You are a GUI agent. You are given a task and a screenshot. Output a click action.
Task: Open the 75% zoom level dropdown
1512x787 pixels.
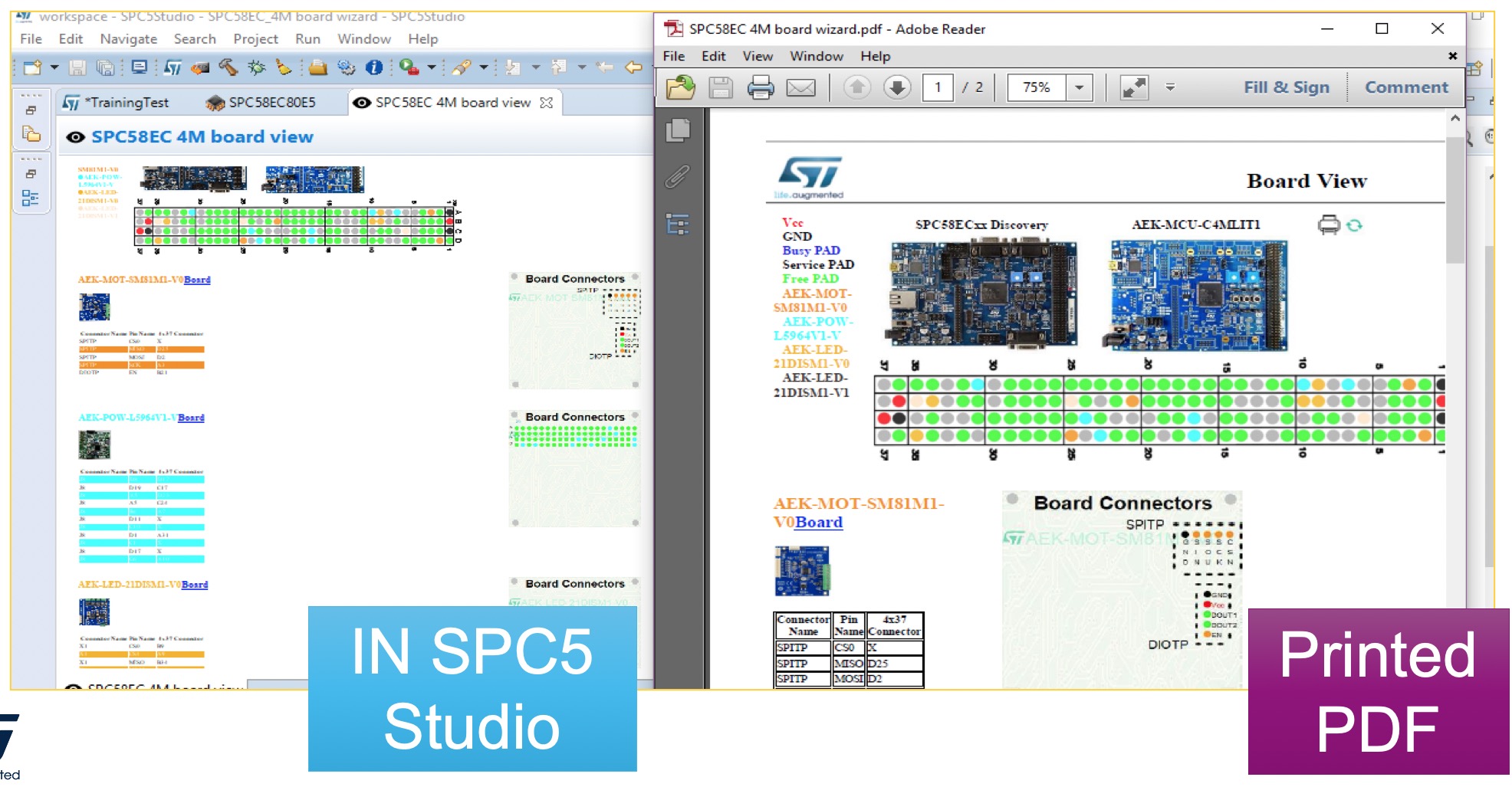click(1079, 87)
